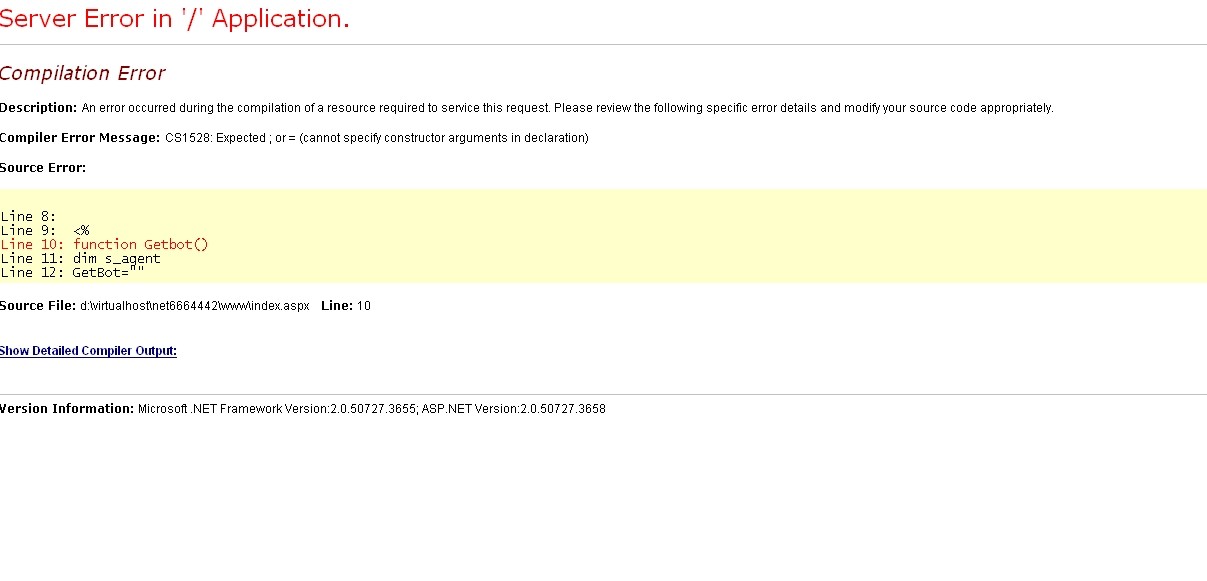Click the Version Information label
The image size is (1207, 581).
67,409
